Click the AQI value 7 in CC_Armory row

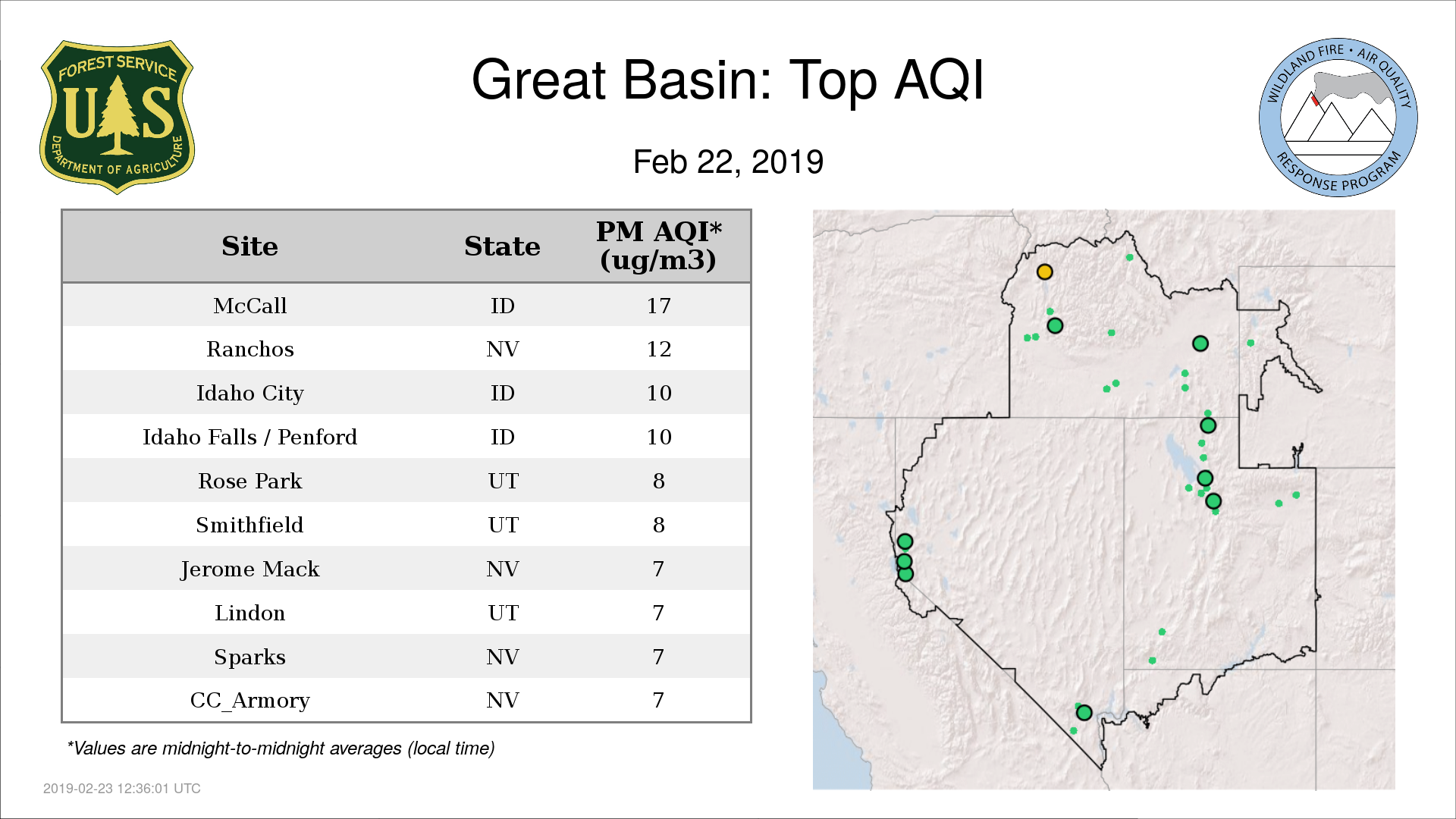[658, 700]
